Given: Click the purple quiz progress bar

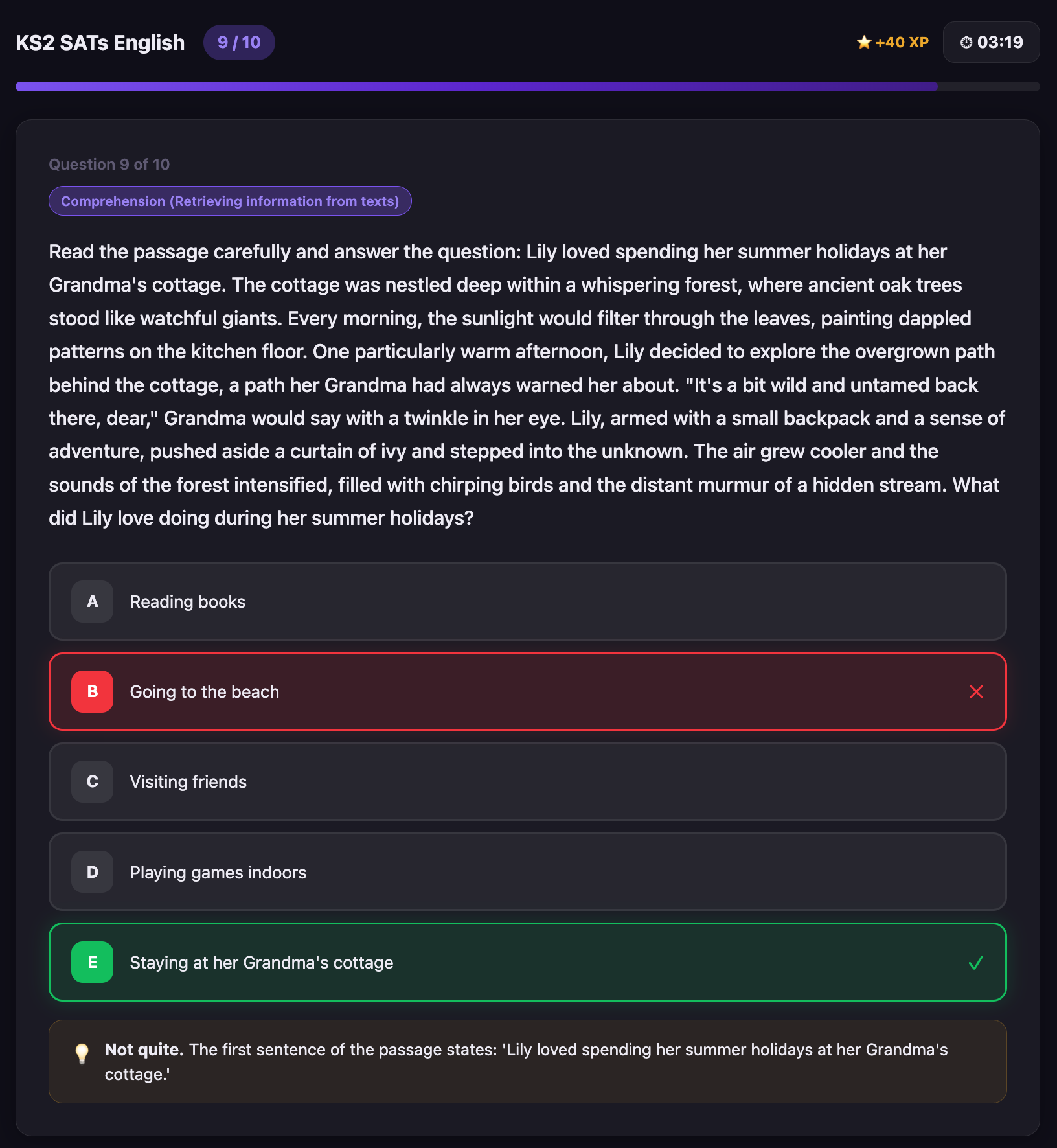Looking at the screenshot, I should (476, 87).
